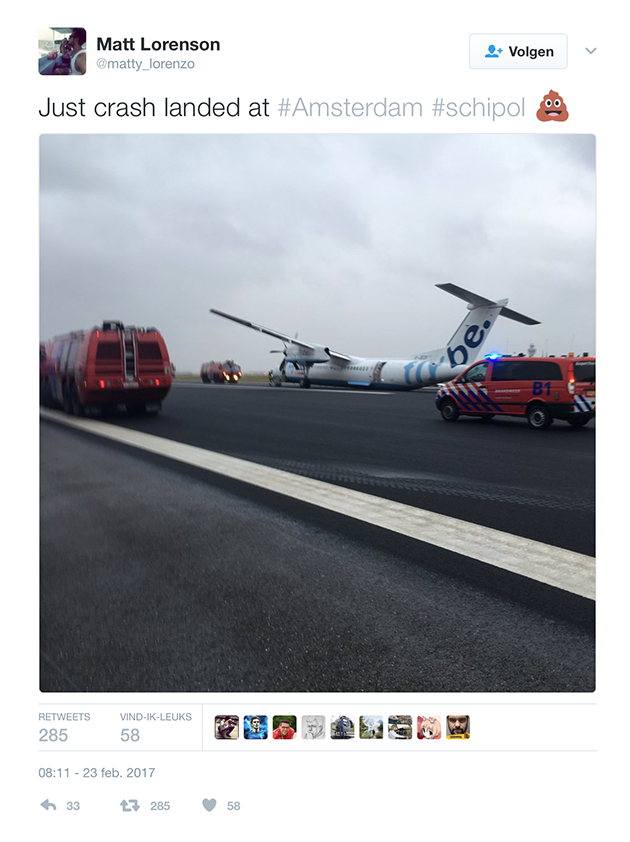
Task: Click the anime girl avatar
Action: [x=429, y=727]
